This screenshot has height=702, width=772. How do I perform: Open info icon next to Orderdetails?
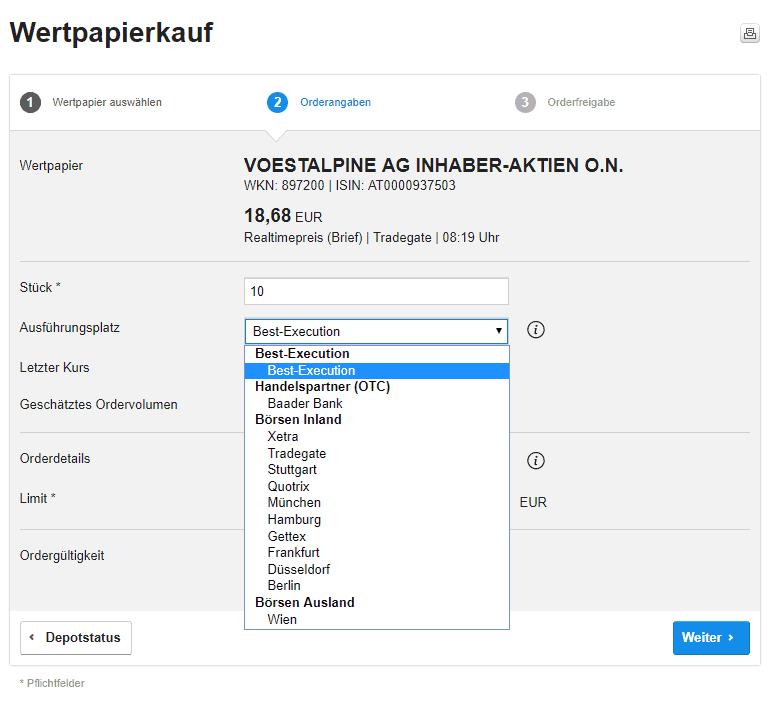click(x=536, y=461)
